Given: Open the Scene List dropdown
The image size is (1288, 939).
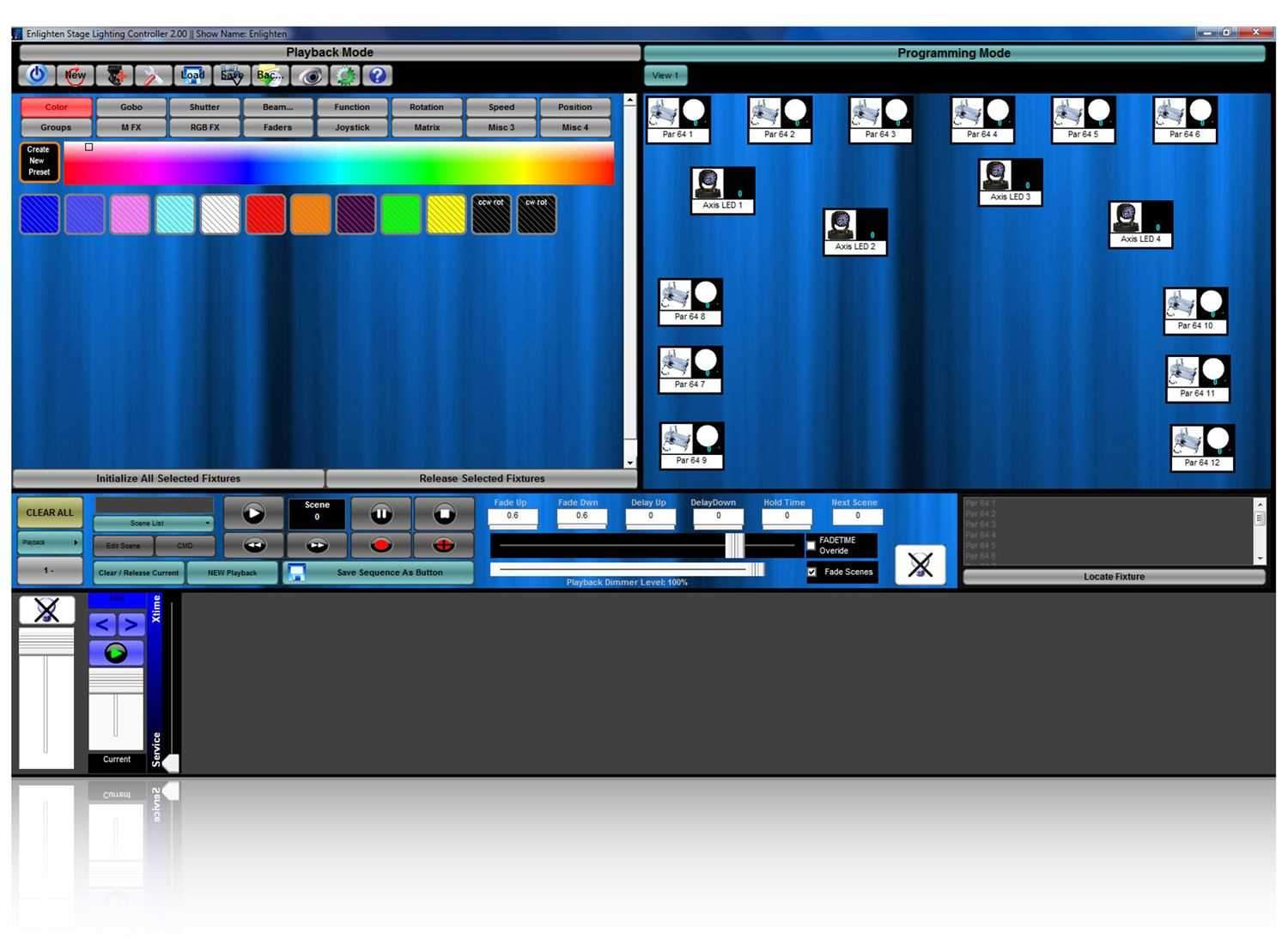Looking at the screenshot, I should [x=153, y=522].
